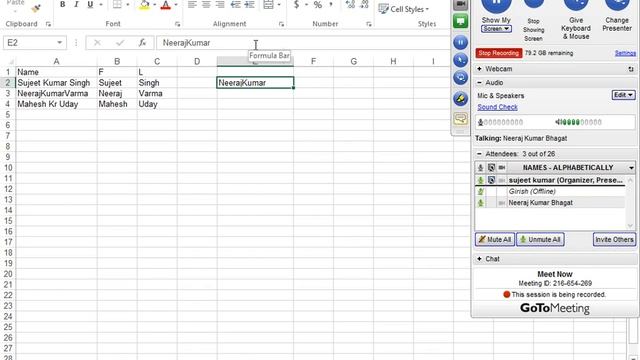This screenshot has width=640, height=360.
Task: Open the Names - Alphabetically sort dropdown
Action: tap(631, 168)
